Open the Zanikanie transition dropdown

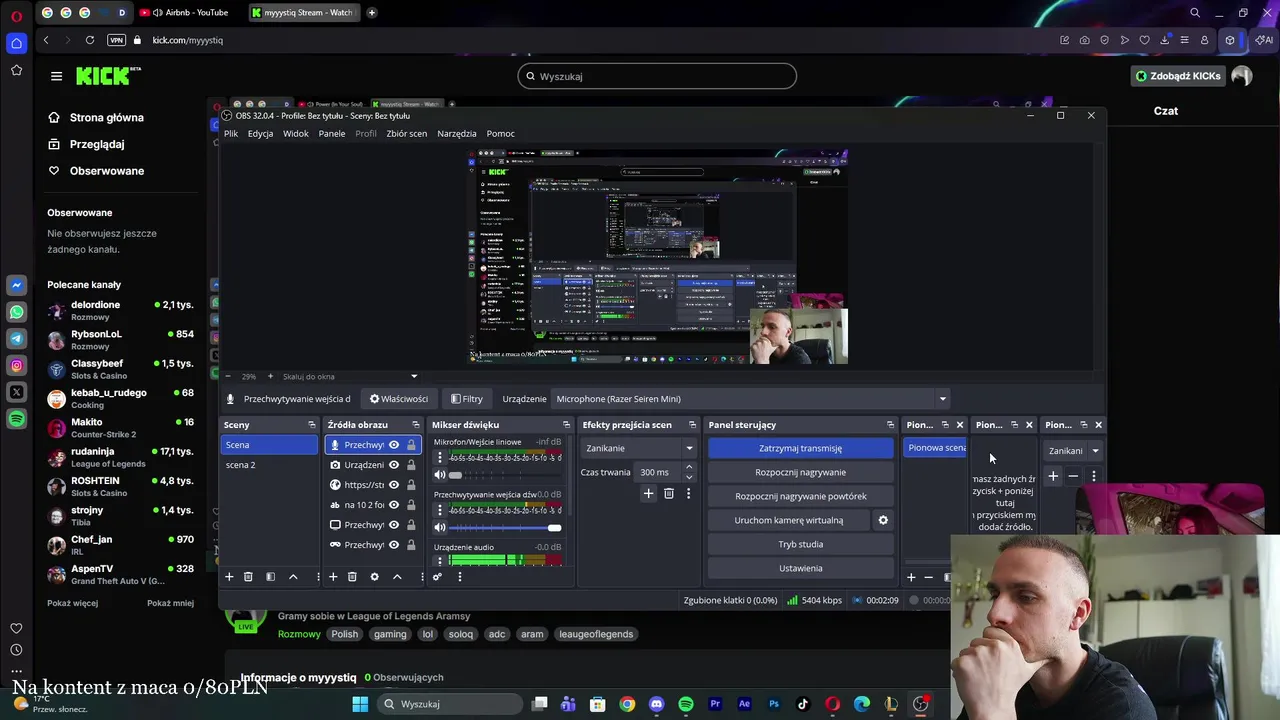(x=638, y=448)
